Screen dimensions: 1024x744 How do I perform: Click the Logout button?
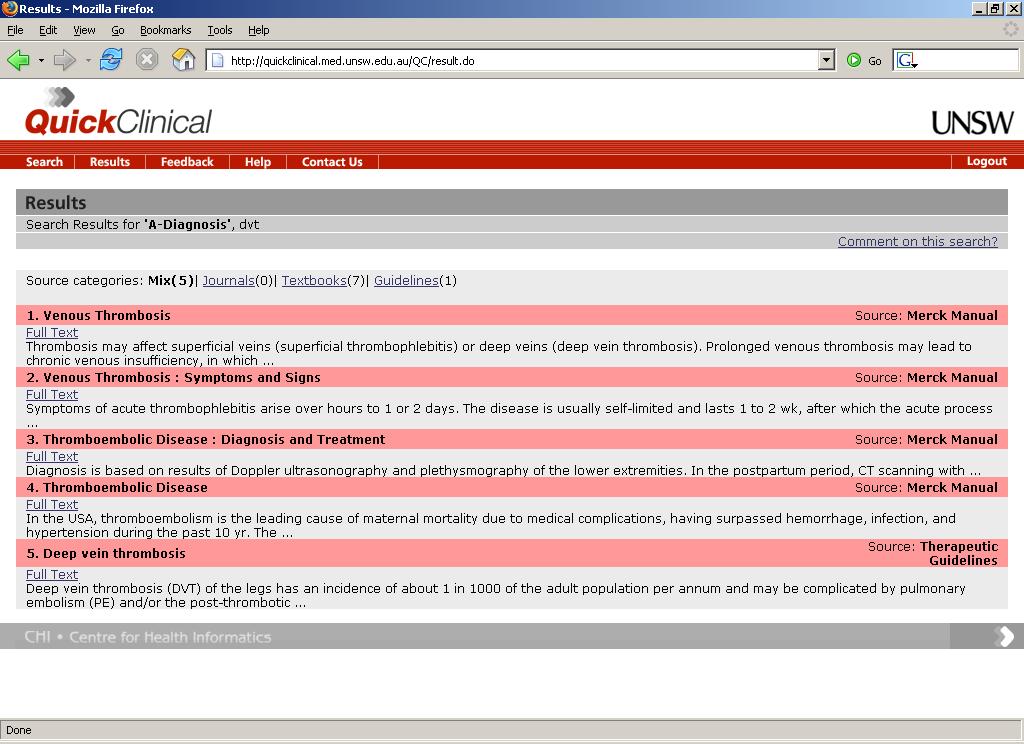[x=986, y=161]
